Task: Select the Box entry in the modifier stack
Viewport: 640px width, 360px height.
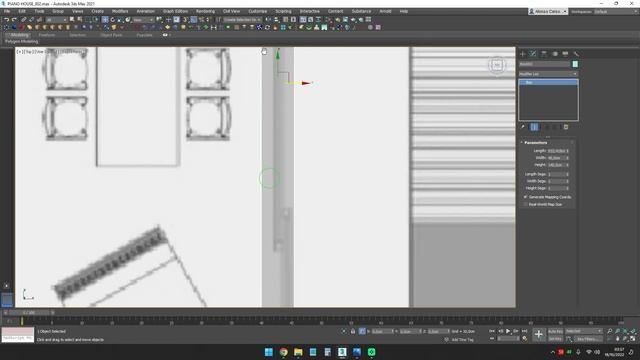Action: (x=548, y=82)
